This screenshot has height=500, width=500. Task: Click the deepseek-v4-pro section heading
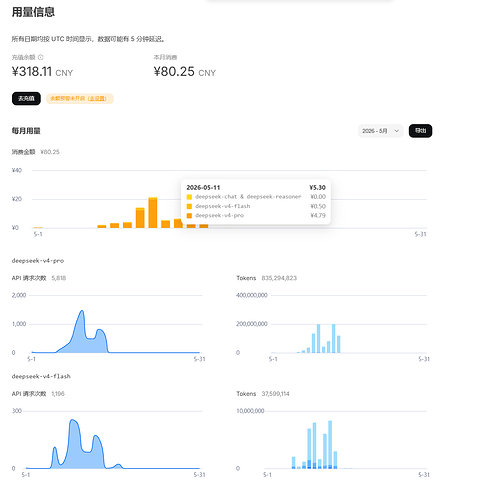click(38, 261)
